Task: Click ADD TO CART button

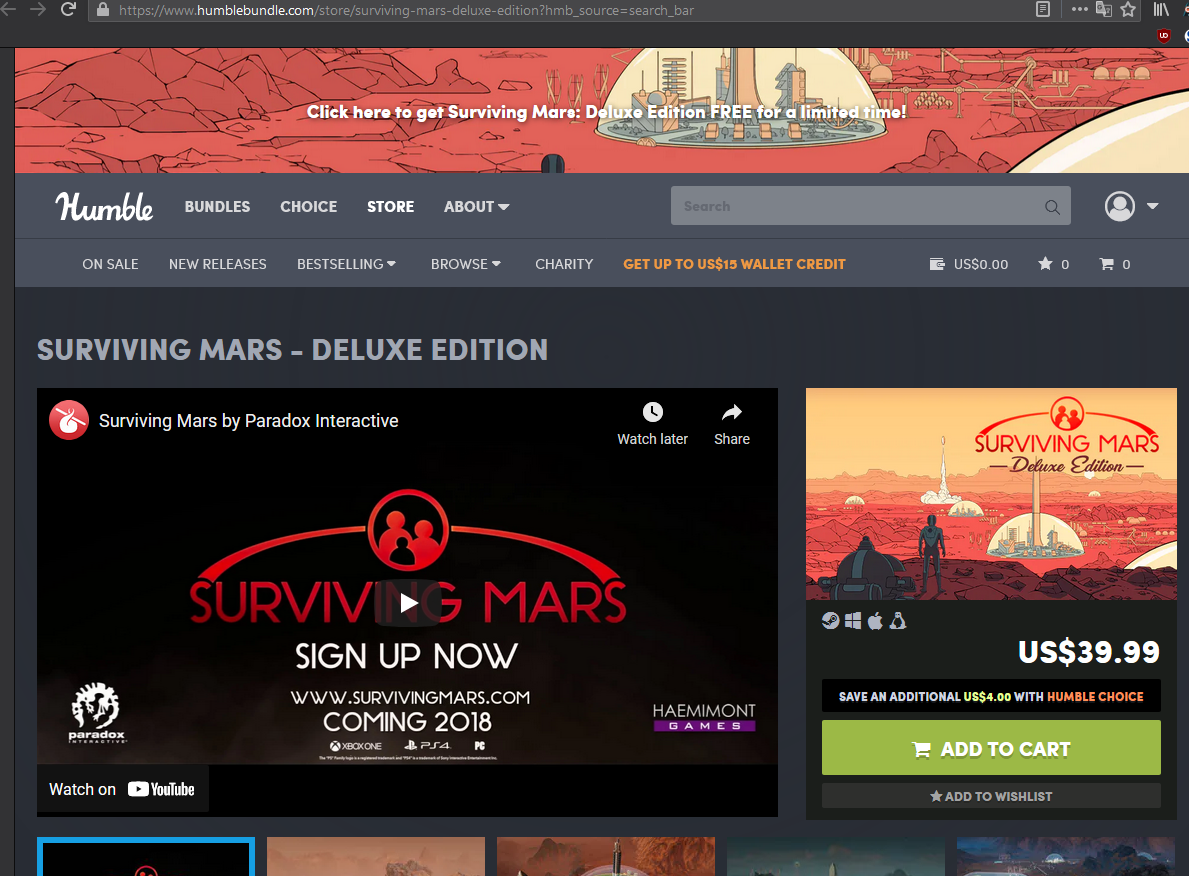Action: click(991, 748)
